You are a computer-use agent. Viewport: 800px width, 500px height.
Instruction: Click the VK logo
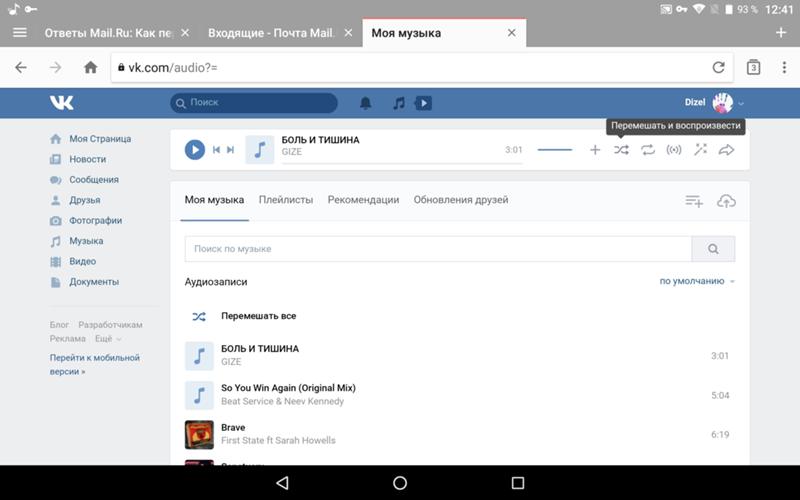tap(62, 103)
